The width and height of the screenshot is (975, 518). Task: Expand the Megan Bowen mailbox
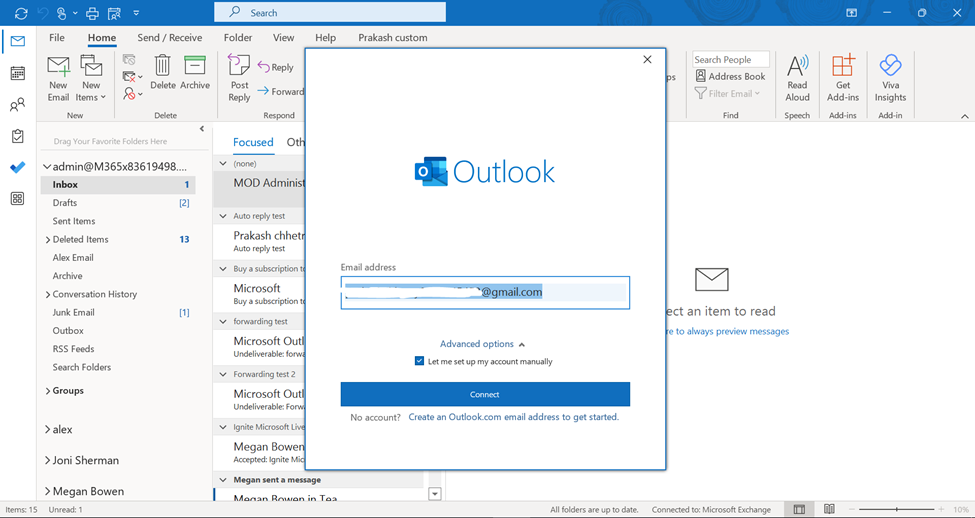48,491
